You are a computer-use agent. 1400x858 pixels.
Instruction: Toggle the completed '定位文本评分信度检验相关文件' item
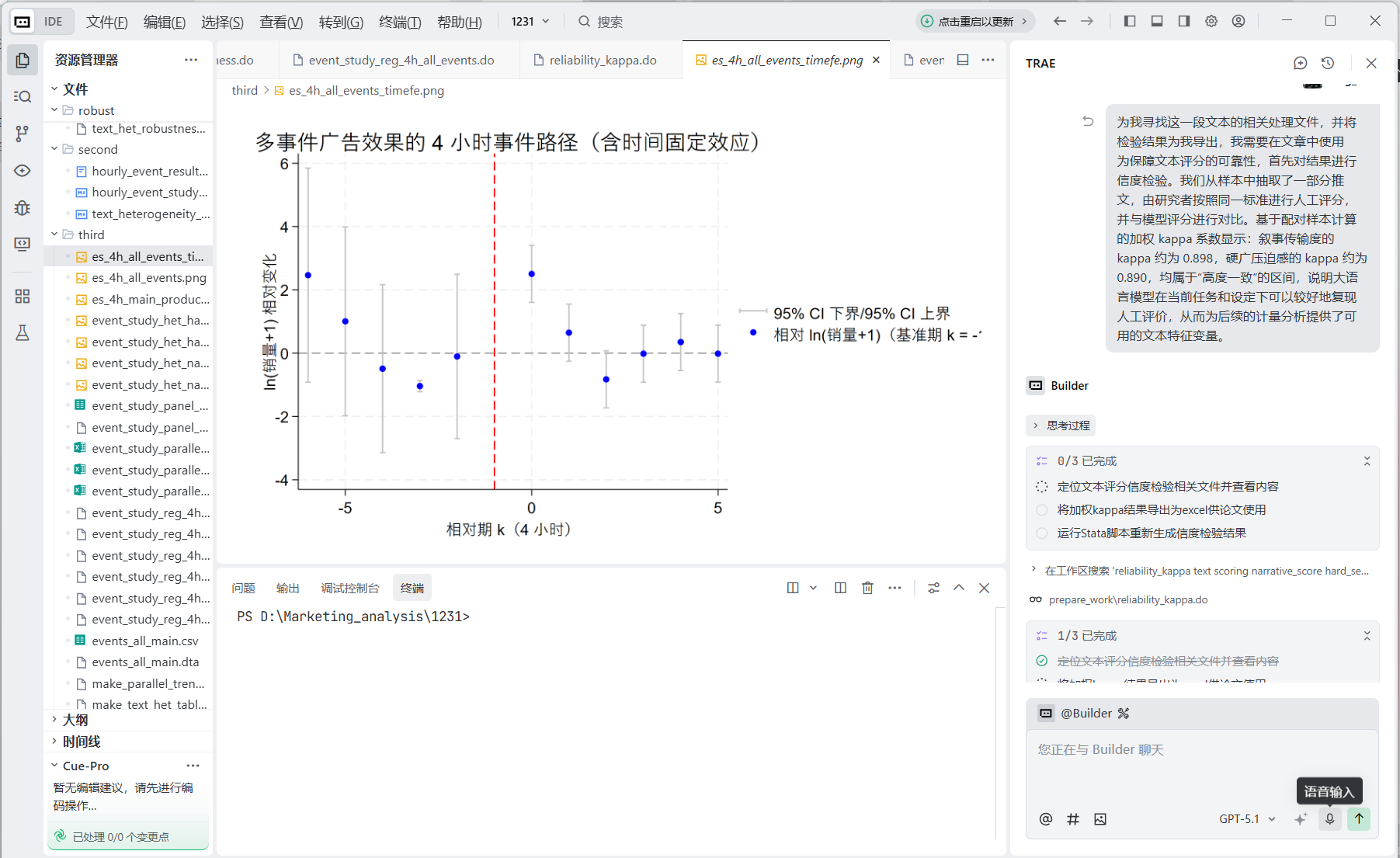[1041, 661]
